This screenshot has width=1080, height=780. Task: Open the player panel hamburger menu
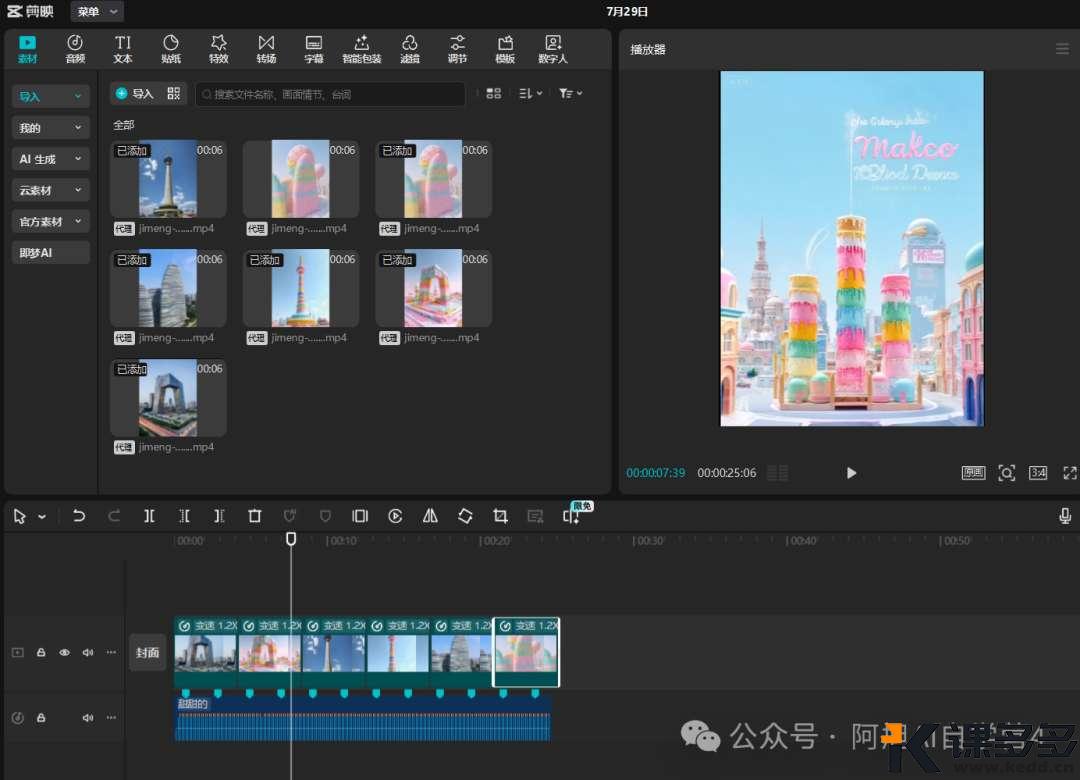point(1062,49)
